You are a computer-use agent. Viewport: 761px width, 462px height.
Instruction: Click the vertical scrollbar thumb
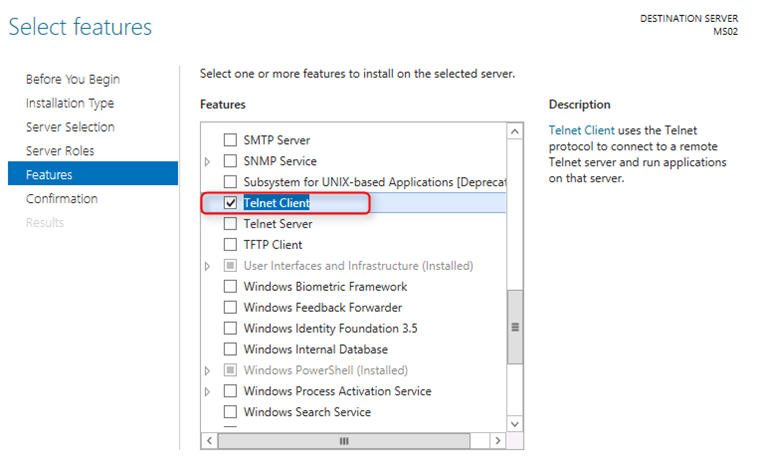coord(515,327)
